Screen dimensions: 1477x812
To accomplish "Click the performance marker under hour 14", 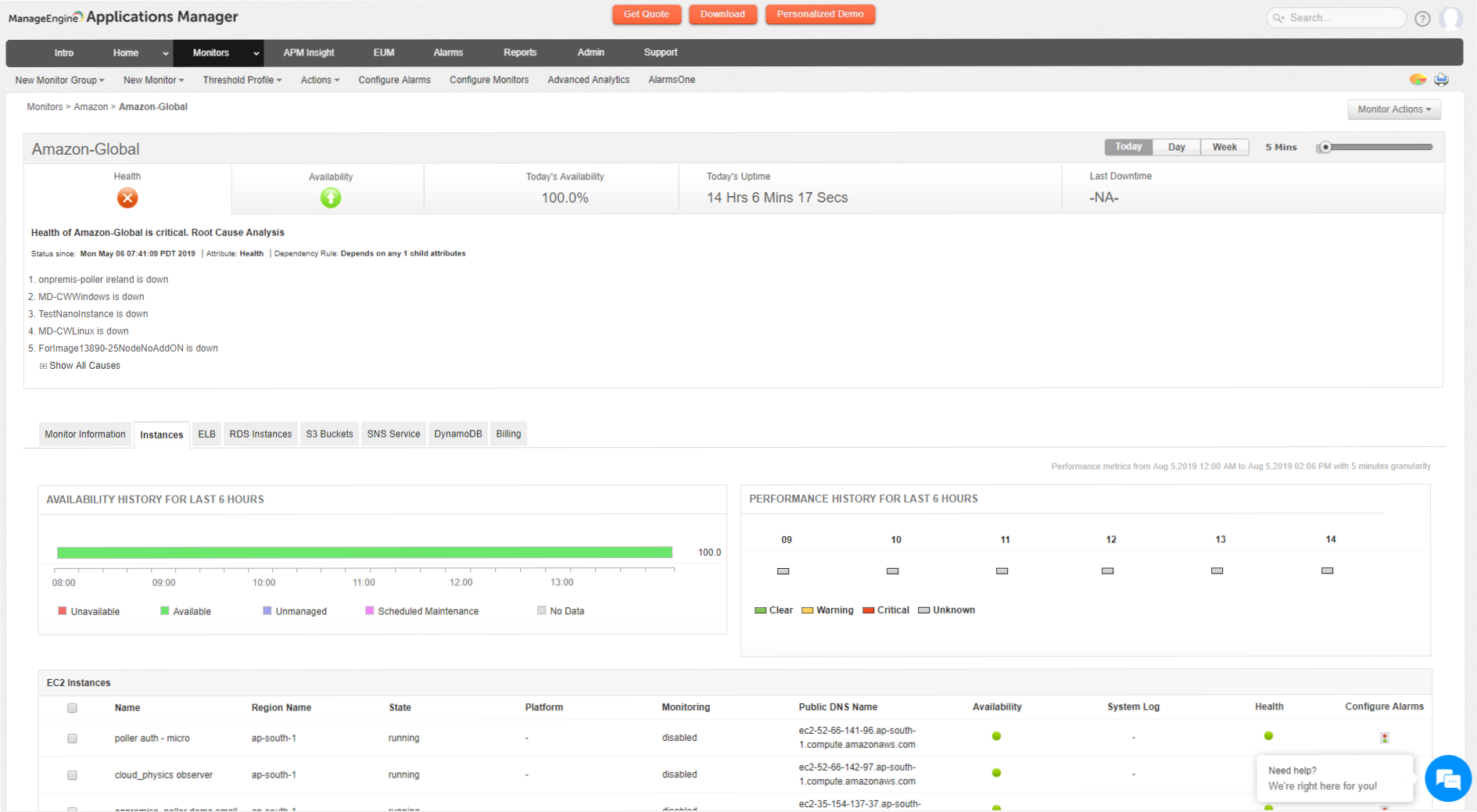I will pyautogui.click(x=1327, y=571).
